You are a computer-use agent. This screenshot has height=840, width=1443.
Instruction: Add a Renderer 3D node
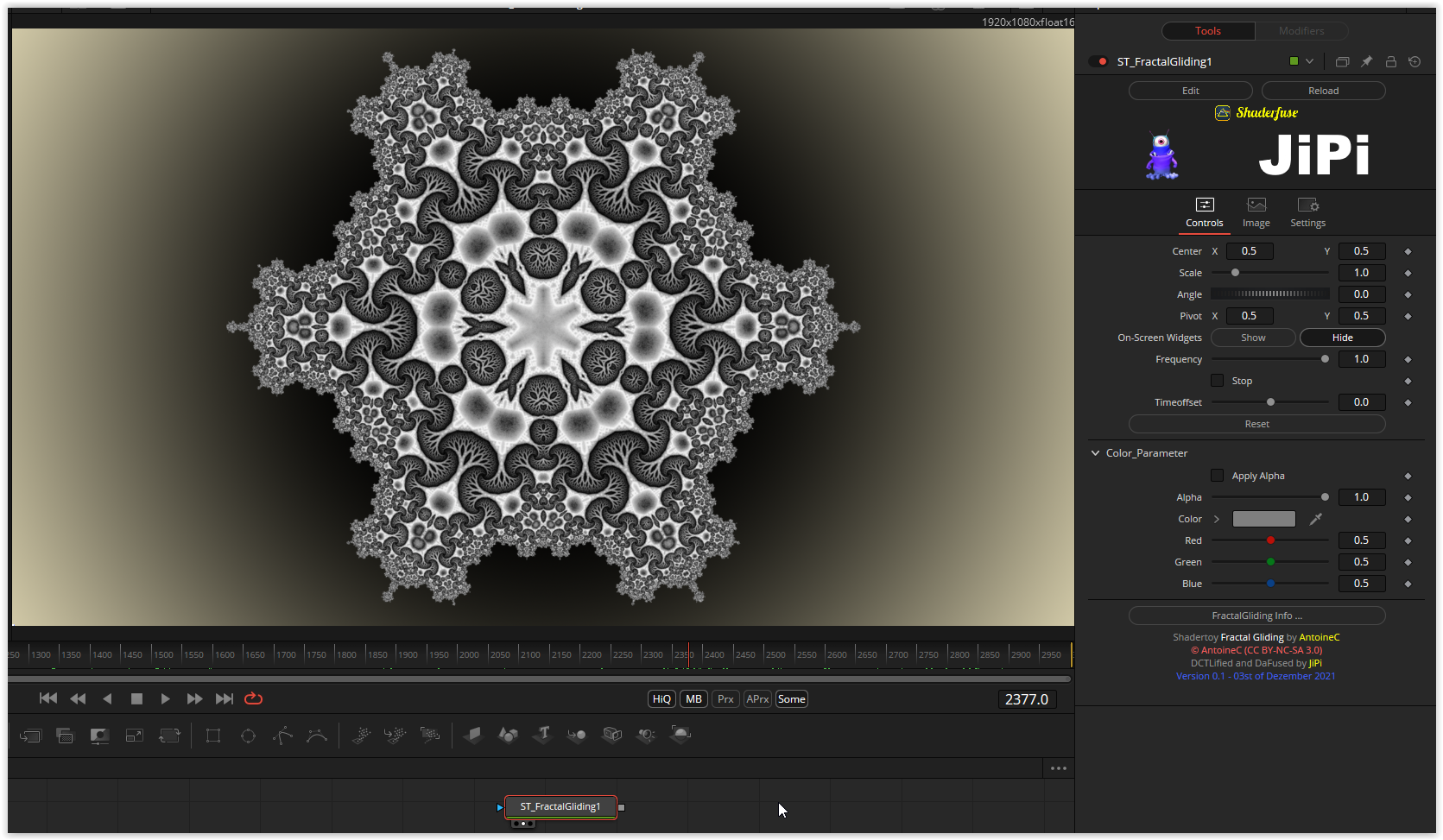(680, 735)
